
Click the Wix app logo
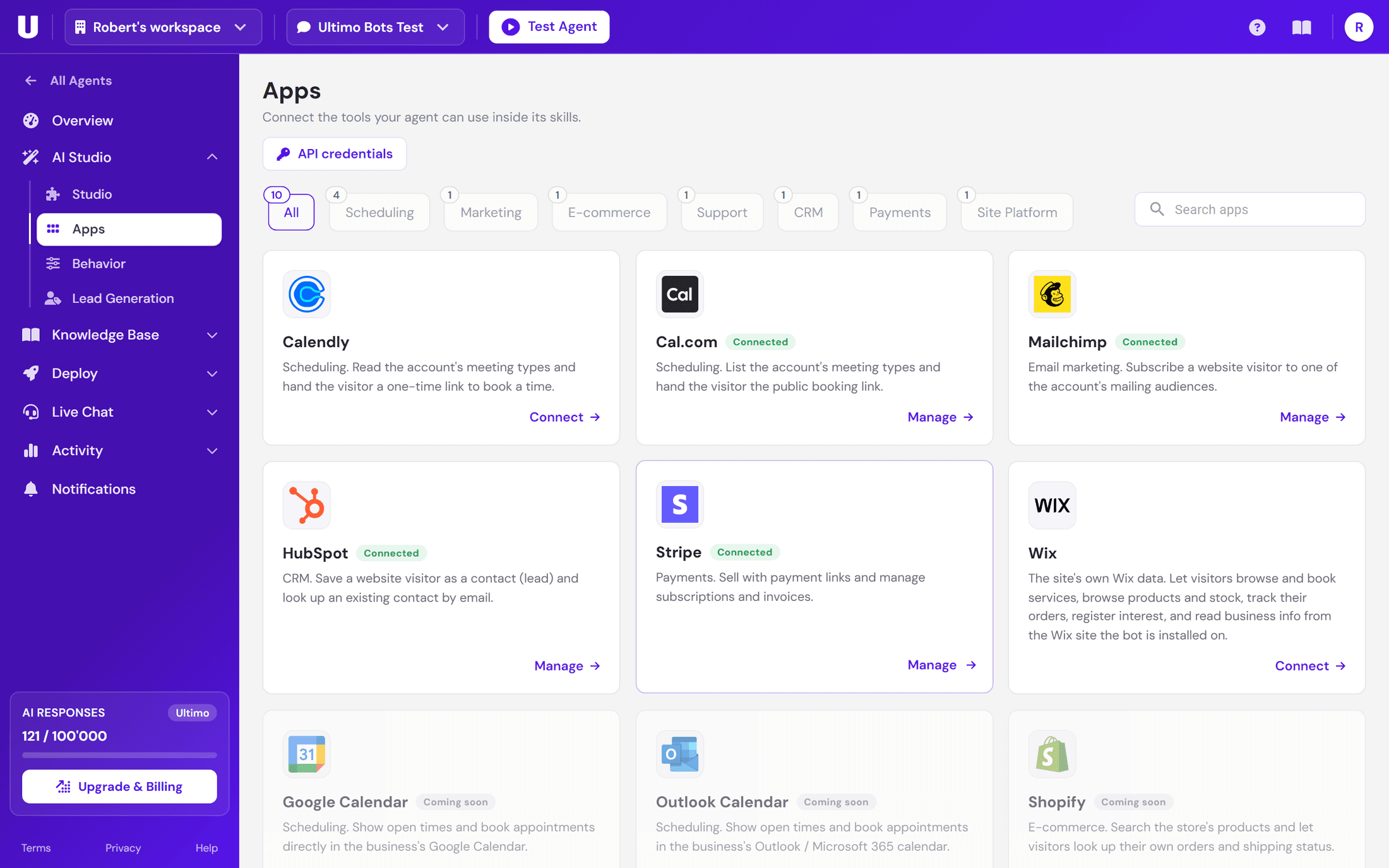pyautogui.click(x=1052, y=505)
